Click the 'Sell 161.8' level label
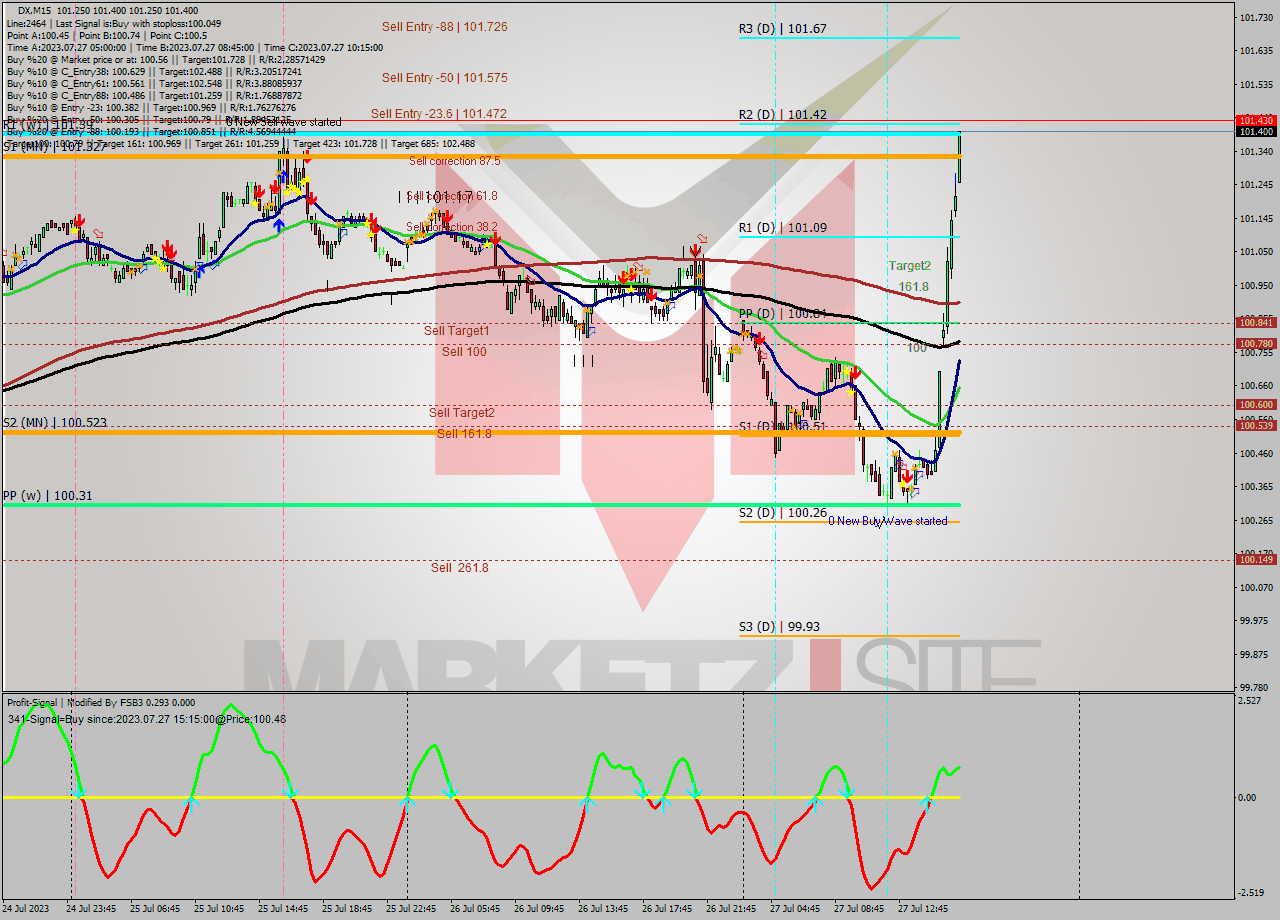This screenshot has height=920, width=1280. 464,433
